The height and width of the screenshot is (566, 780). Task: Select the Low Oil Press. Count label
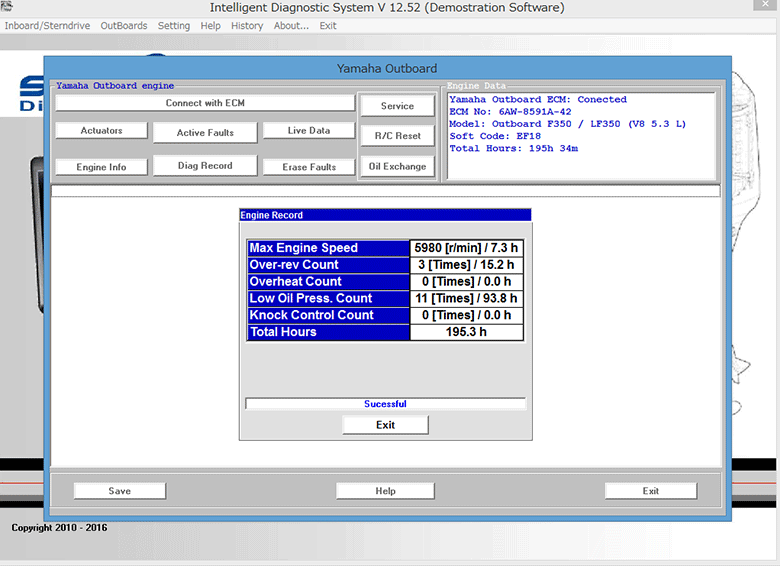click(x=328, y=298)
